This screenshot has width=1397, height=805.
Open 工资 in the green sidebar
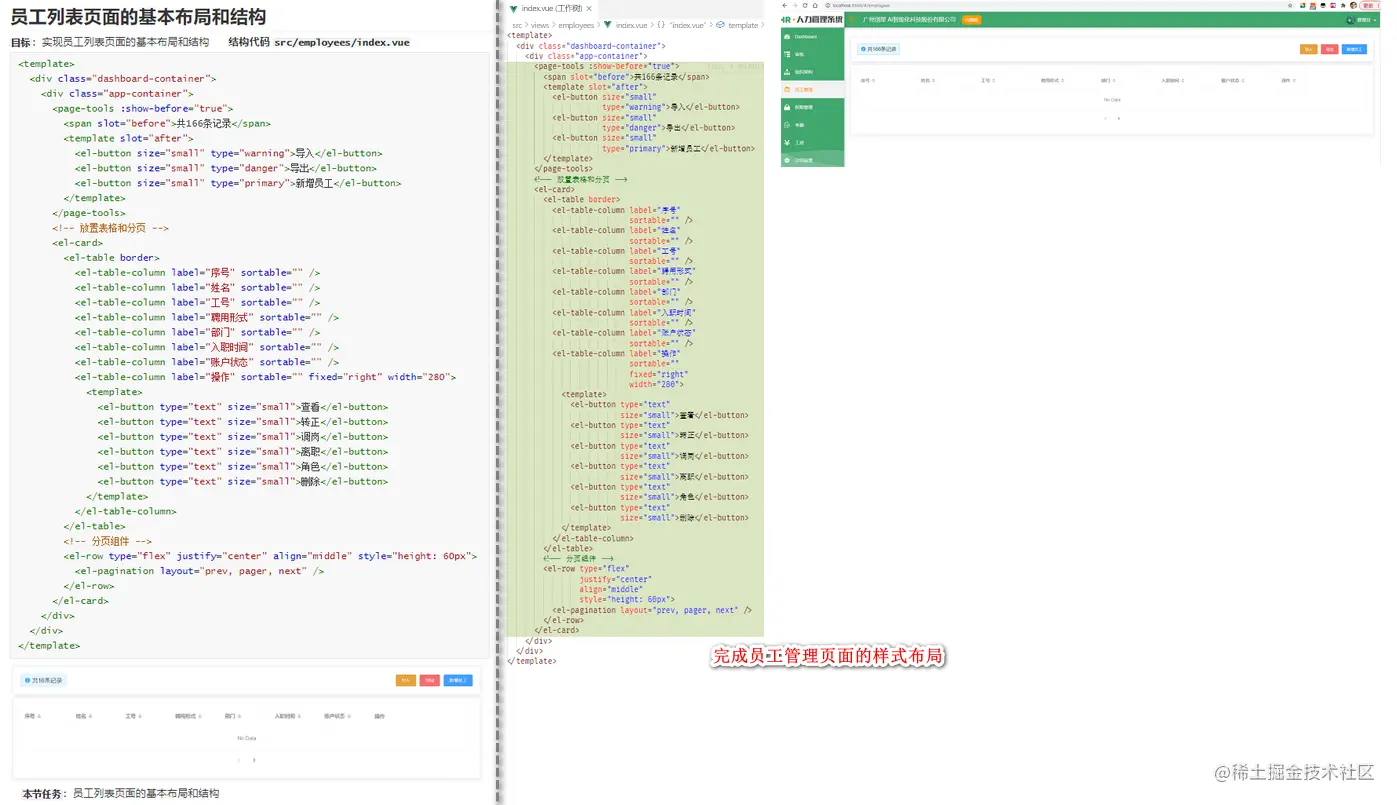(x=812, y=143)
